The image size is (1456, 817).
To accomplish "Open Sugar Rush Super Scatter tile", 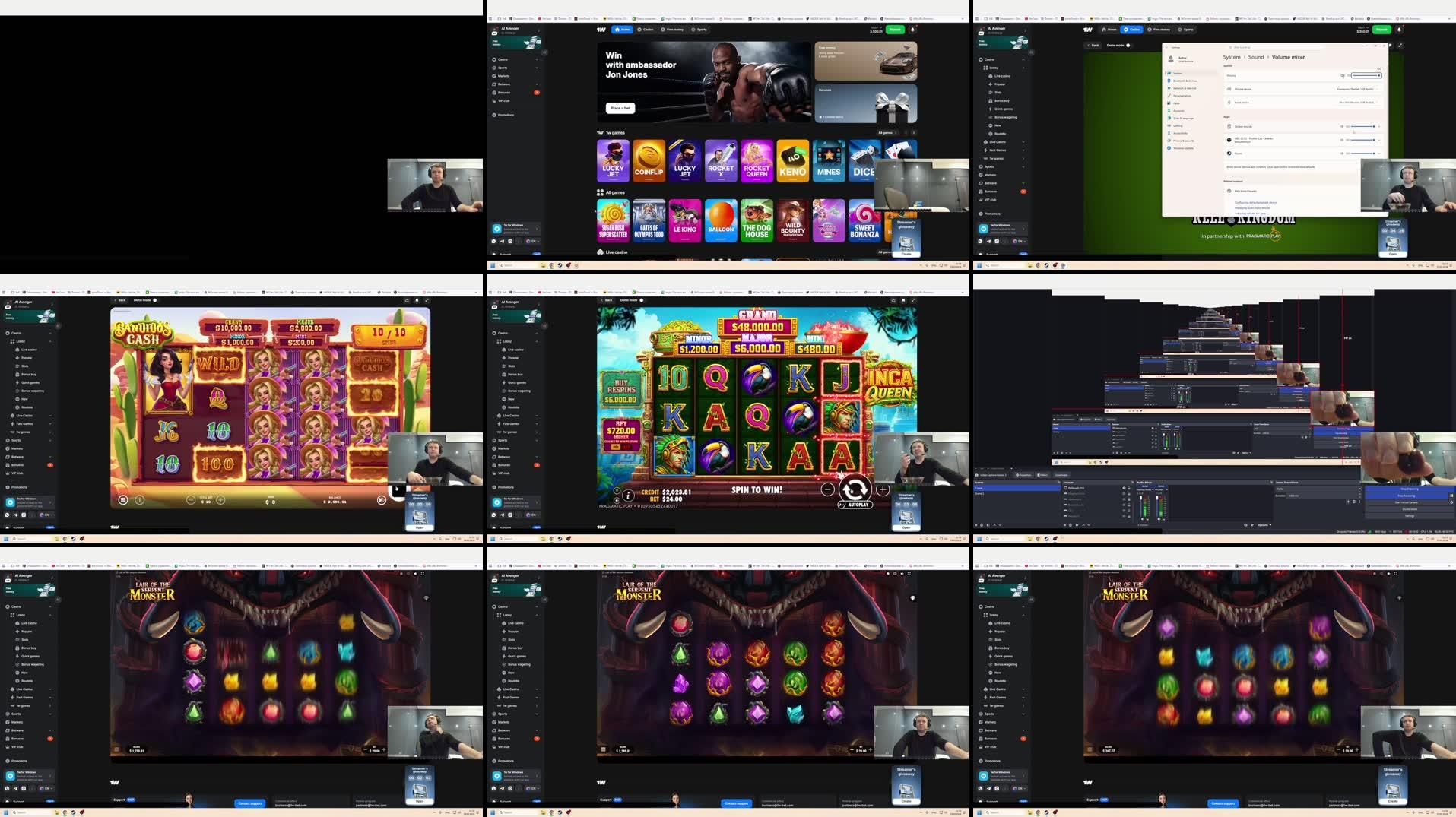I will coord(613,220).
